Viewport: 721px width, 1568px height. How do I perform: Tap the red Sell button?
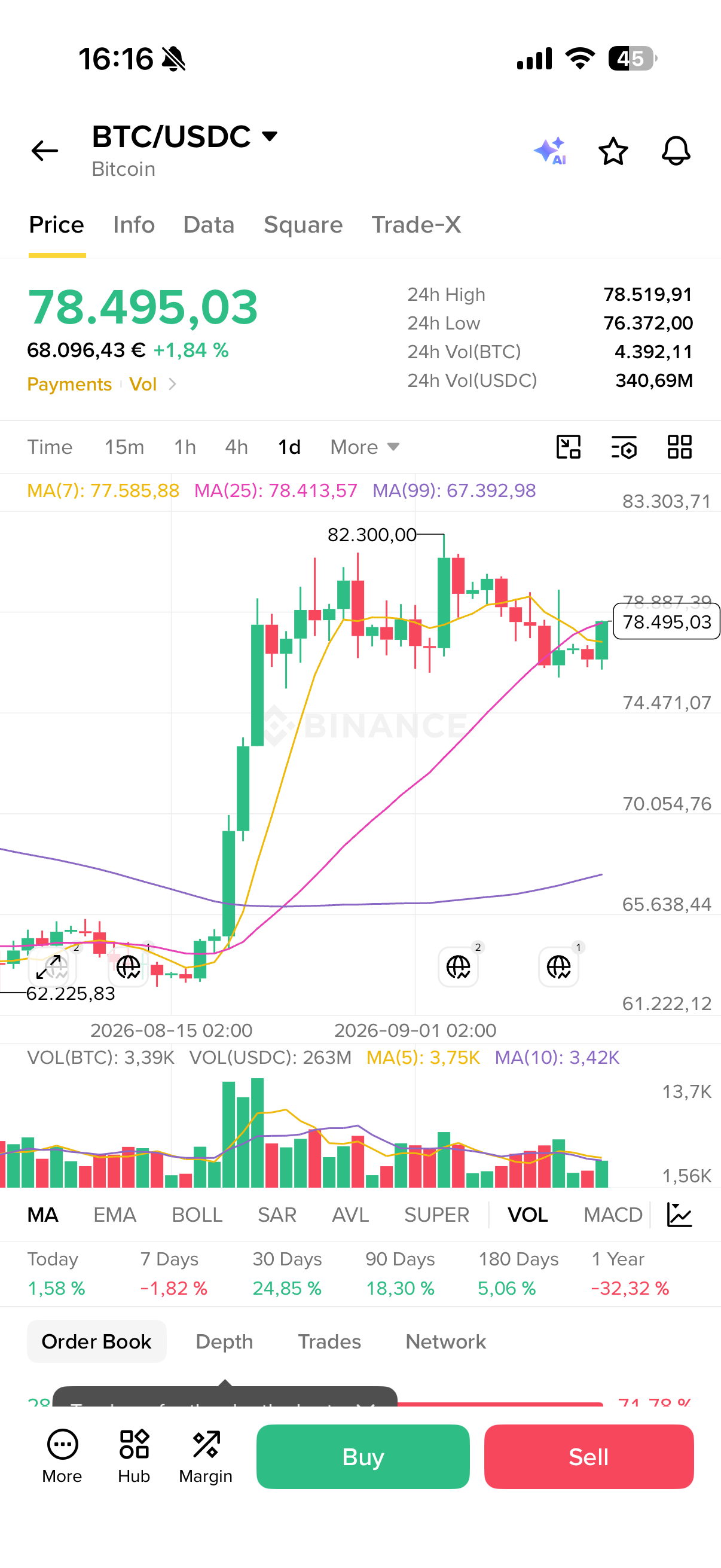(x=589, y=1457)
